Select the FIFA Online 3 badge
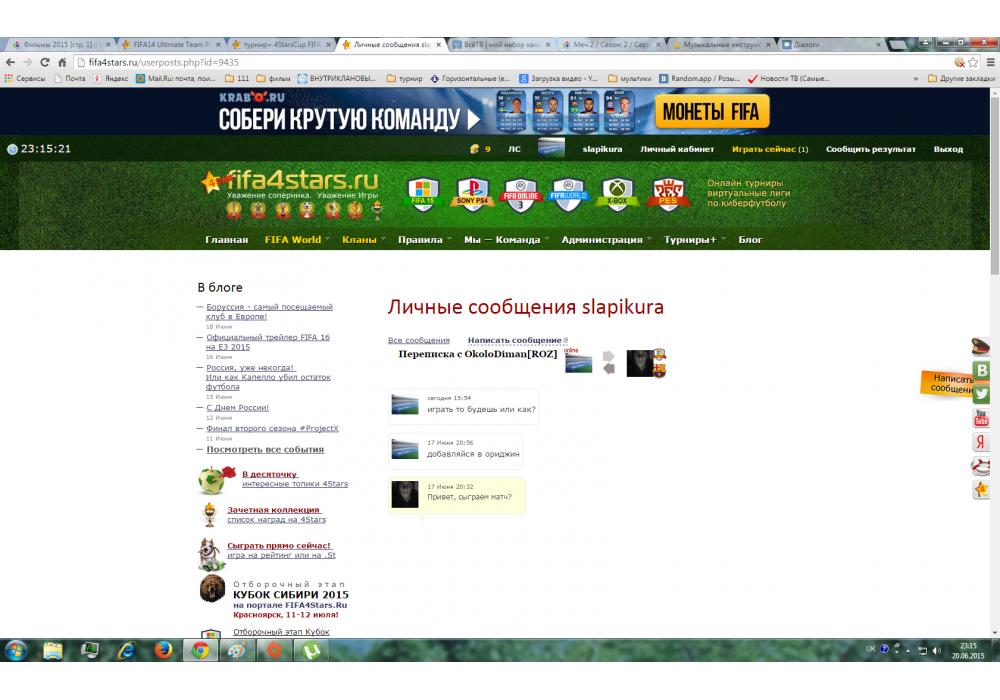Image resolution: width=1000 pixels, height=700 pixels. (520, 193)
